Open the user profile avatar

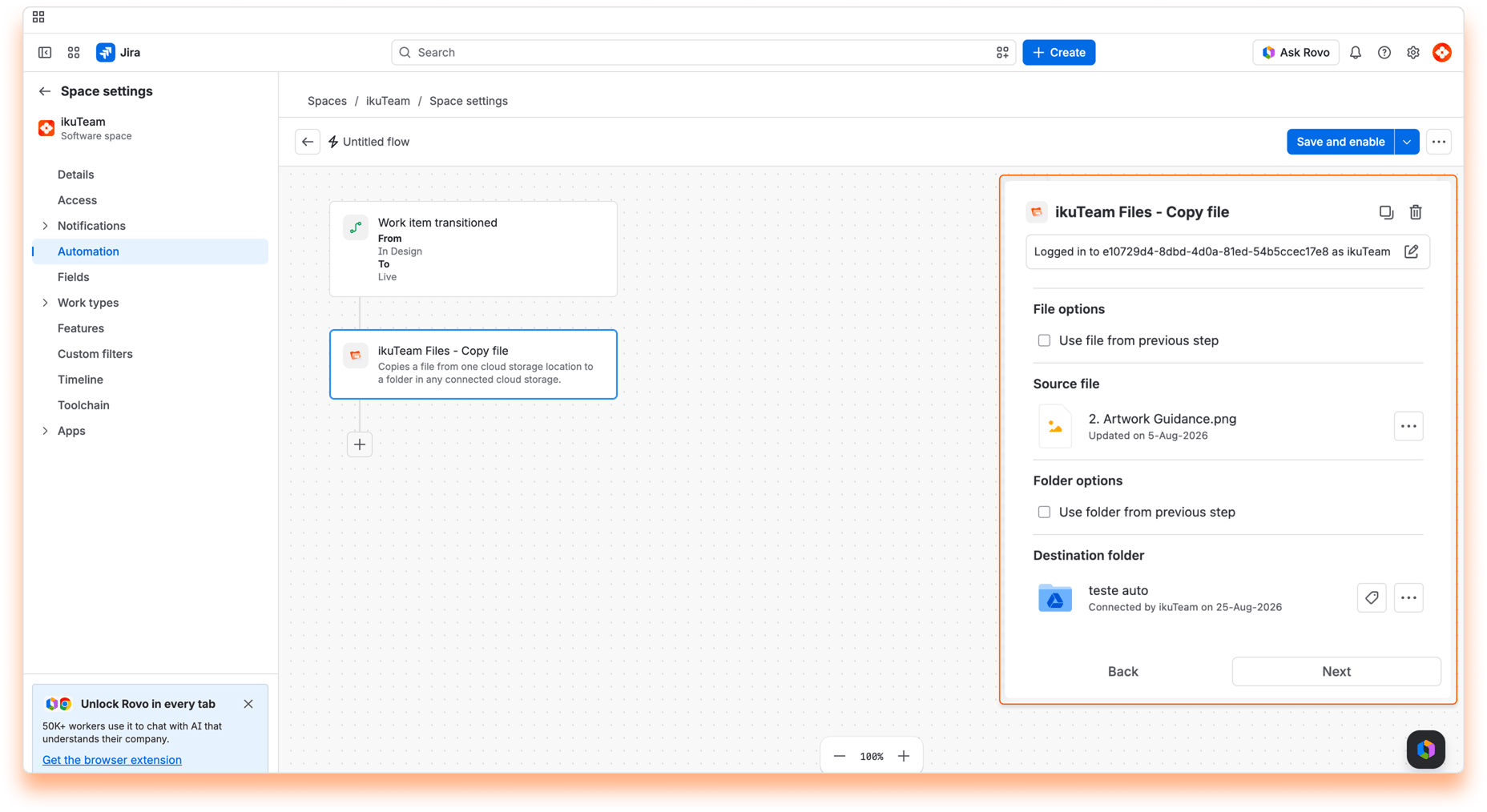click(1442, 52)
